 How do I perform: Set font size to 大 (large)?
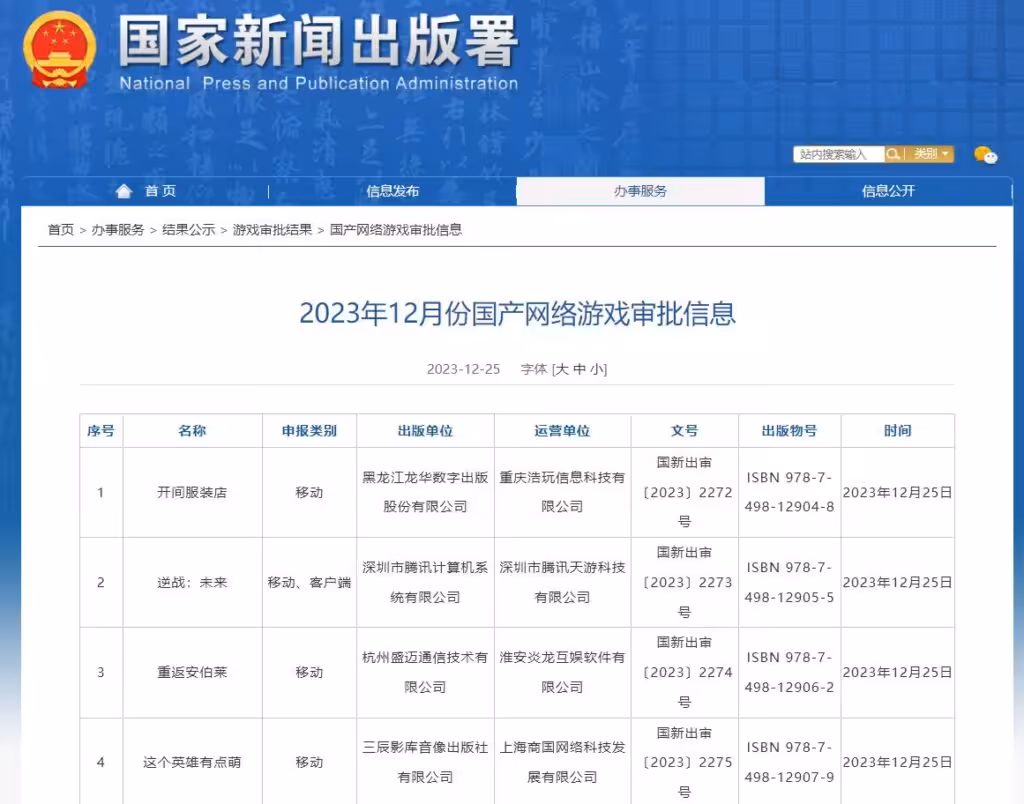click(x=562, y=369)
